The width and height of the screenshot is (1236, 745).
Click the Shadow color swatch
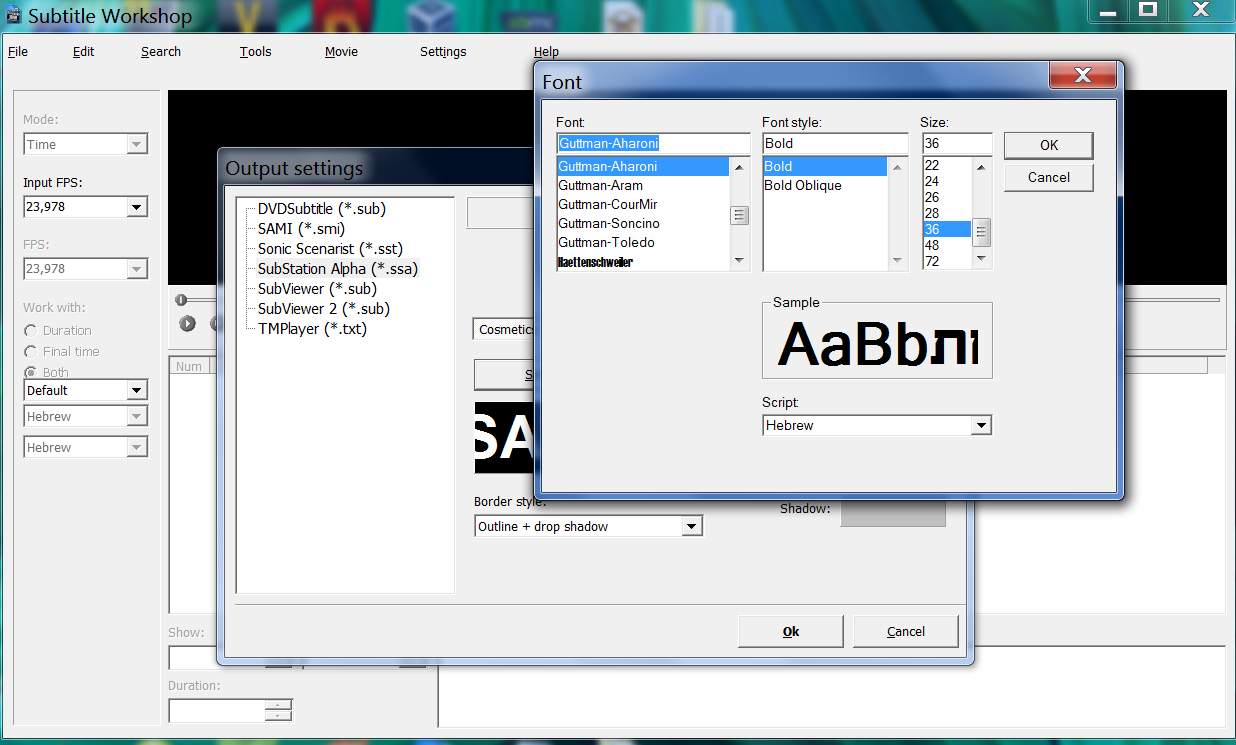(893, 512)
